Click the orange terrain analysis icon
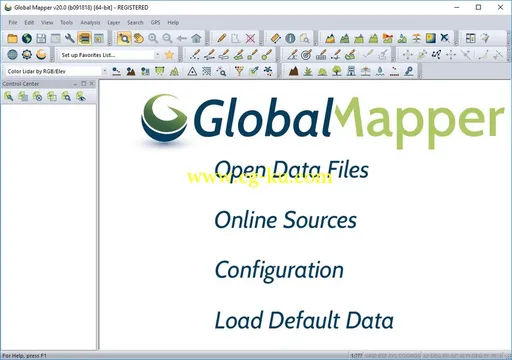 click(x=330, y=38)
